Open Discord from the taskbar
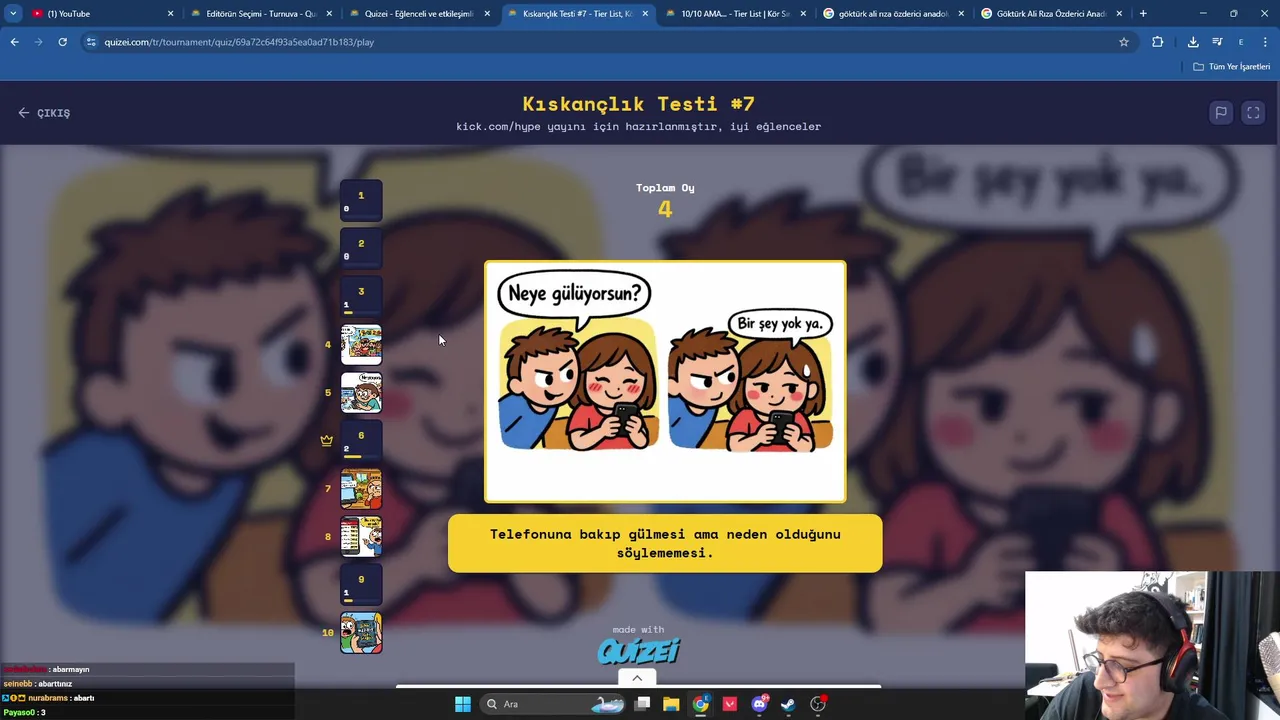The image size is (1280, 720). (x=759, y=704)
